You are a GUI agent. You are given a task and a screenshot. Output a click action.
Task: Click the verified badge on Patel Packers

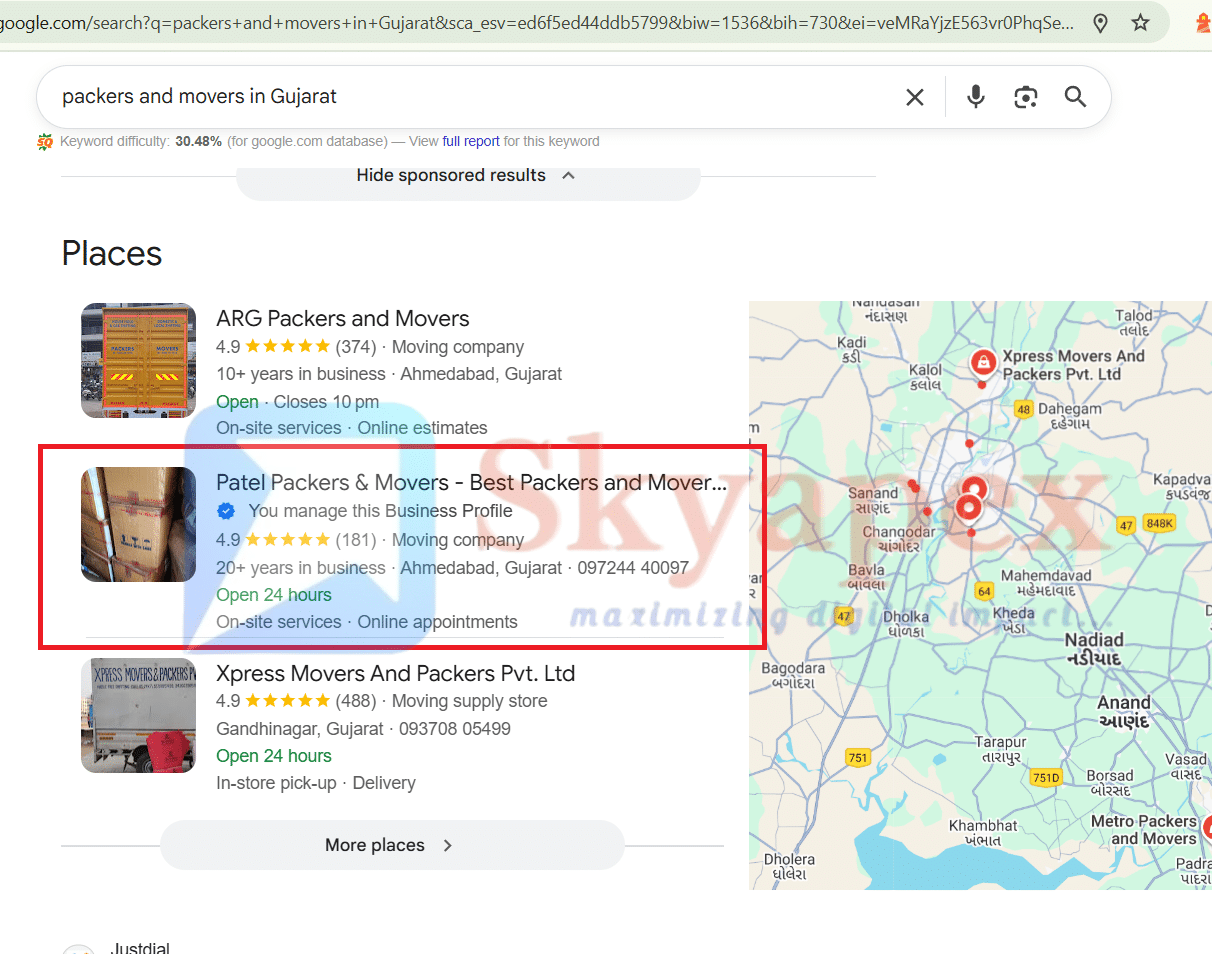[226, 511]
